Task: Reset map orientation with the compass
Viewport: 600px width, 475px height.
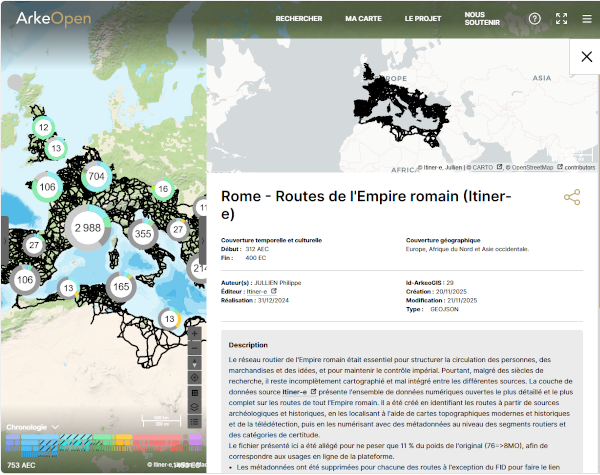Action: pyautogui.click(x=195, y=363)
